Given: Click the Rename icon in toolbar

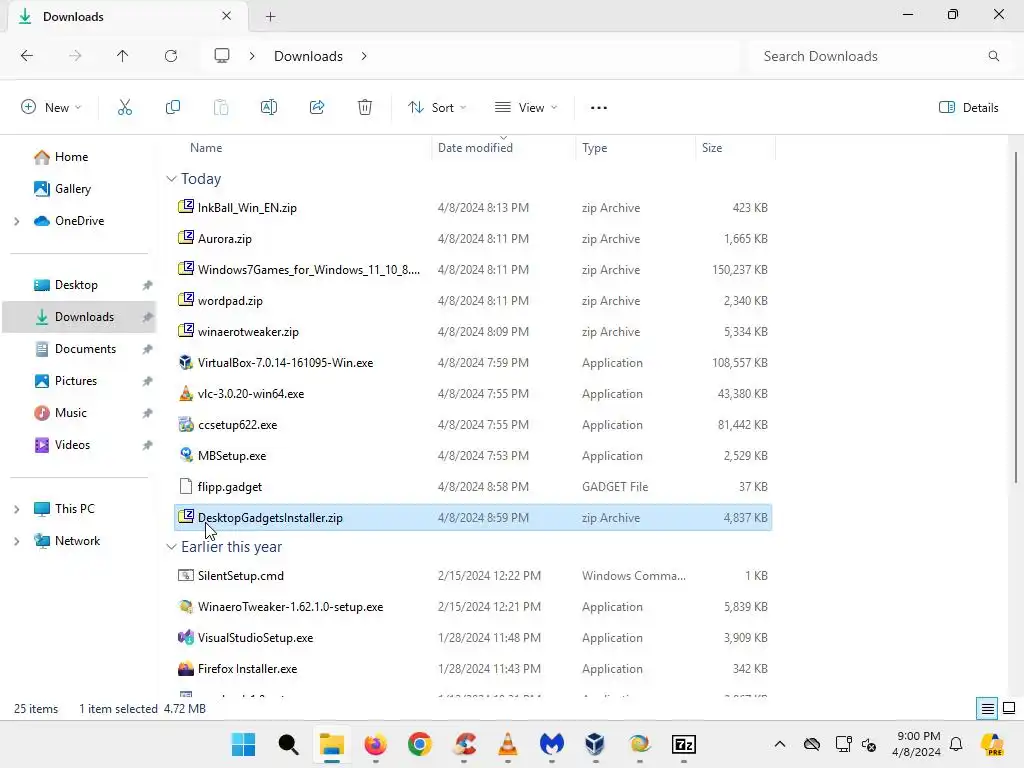Looking at the screenshot, I should pos(269,108).
